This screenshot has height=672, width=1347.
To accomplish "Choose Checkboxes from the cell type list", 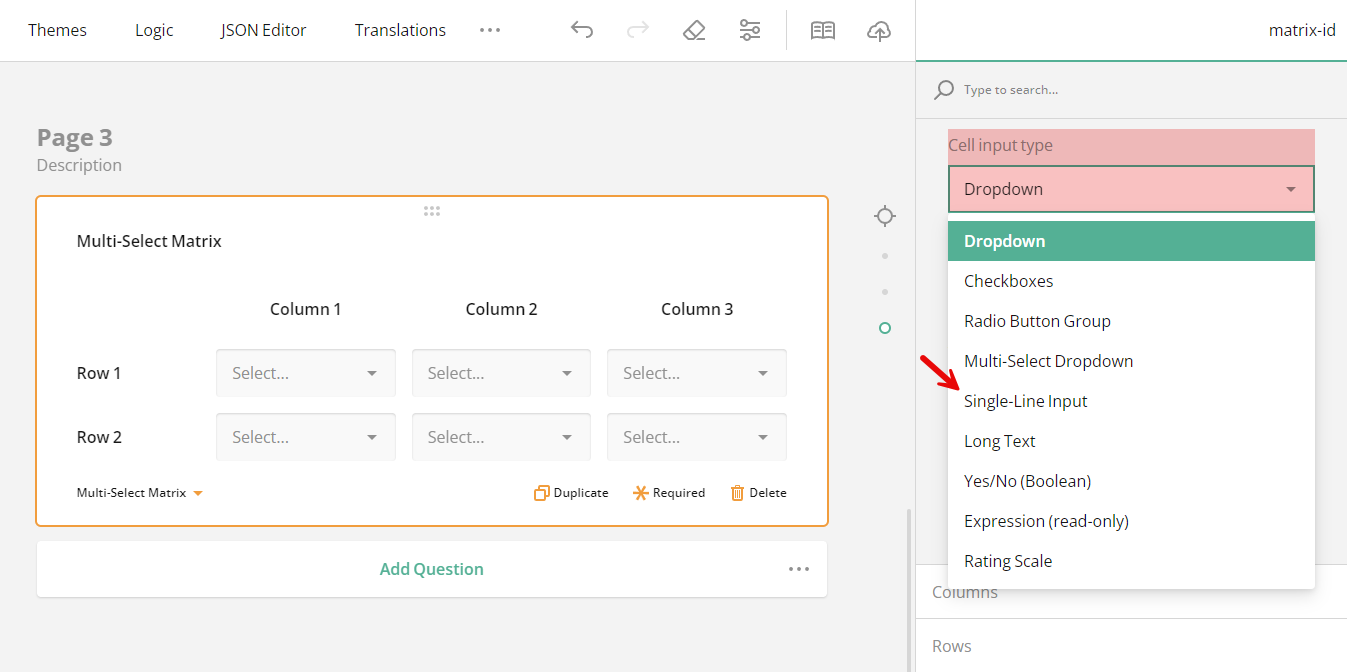I will pyautogui.click(x=1008, y=280).
